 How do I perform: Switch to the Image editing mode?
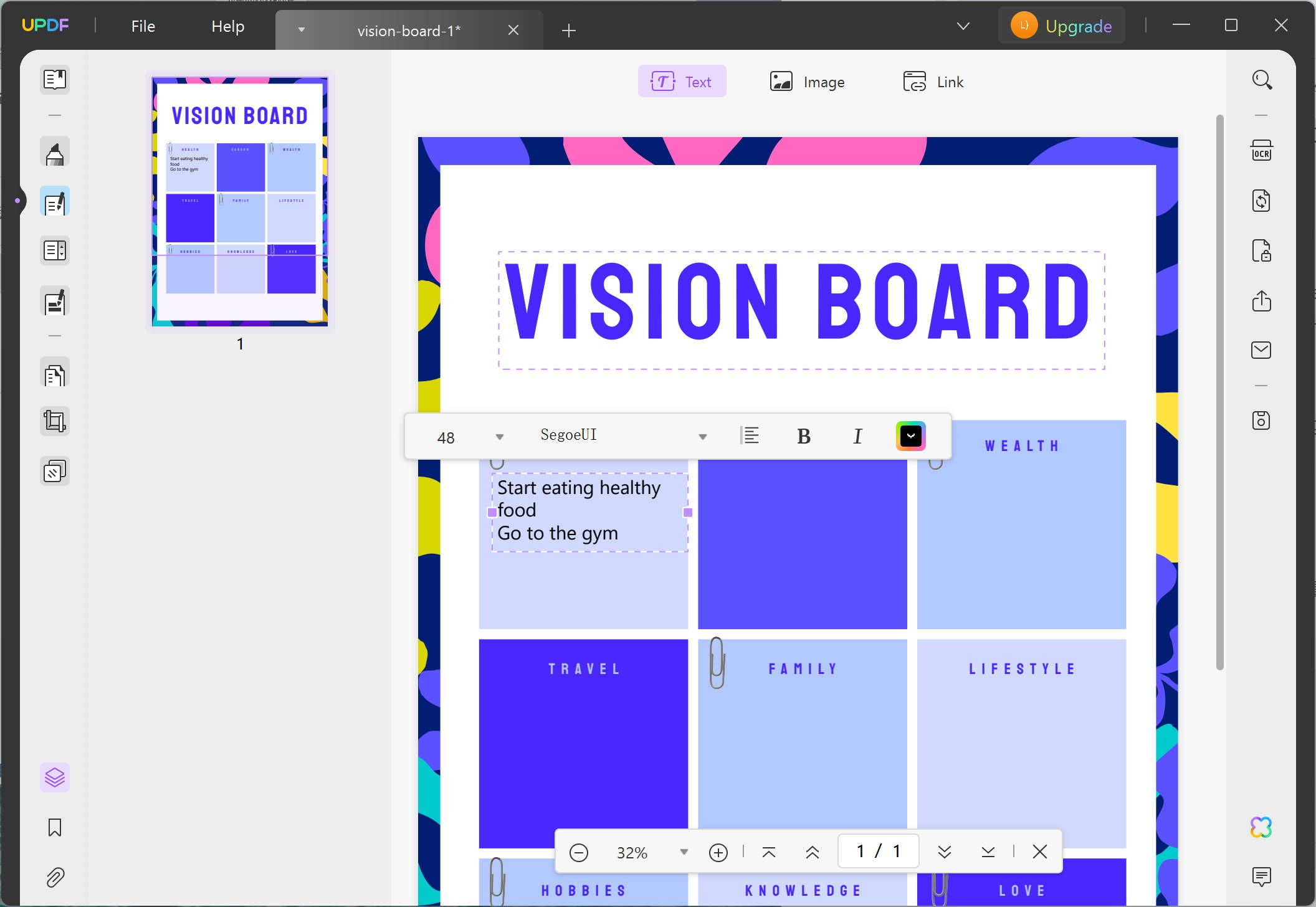point(808,81)
